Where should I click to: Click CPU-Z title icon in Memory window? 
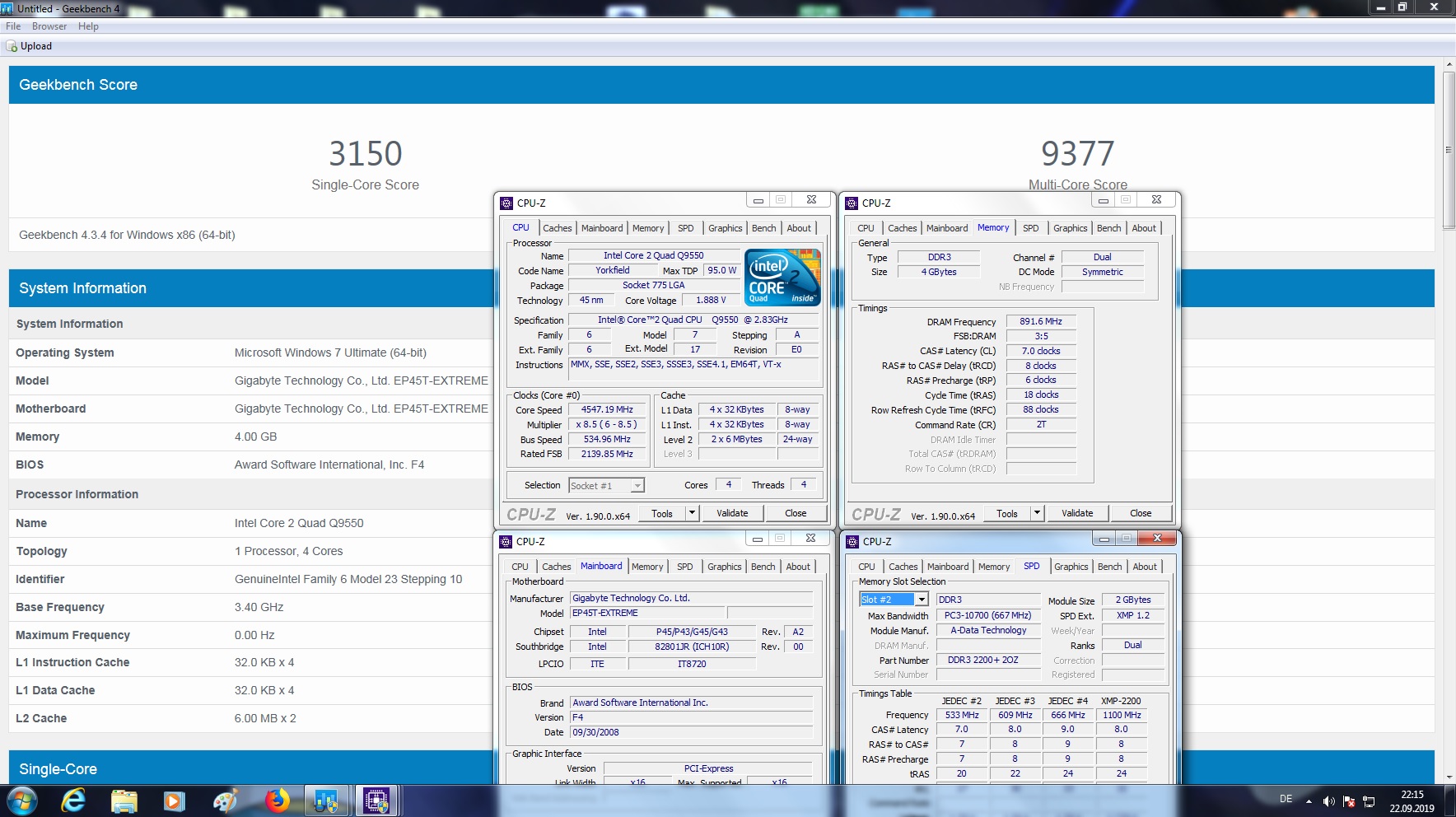(x=852, y=203)
